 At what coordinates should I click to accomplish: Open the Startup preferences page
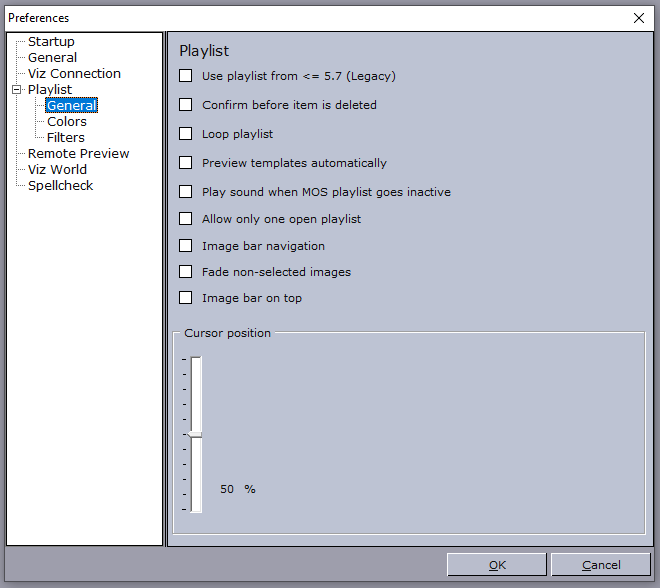click(x=51, y=42)
